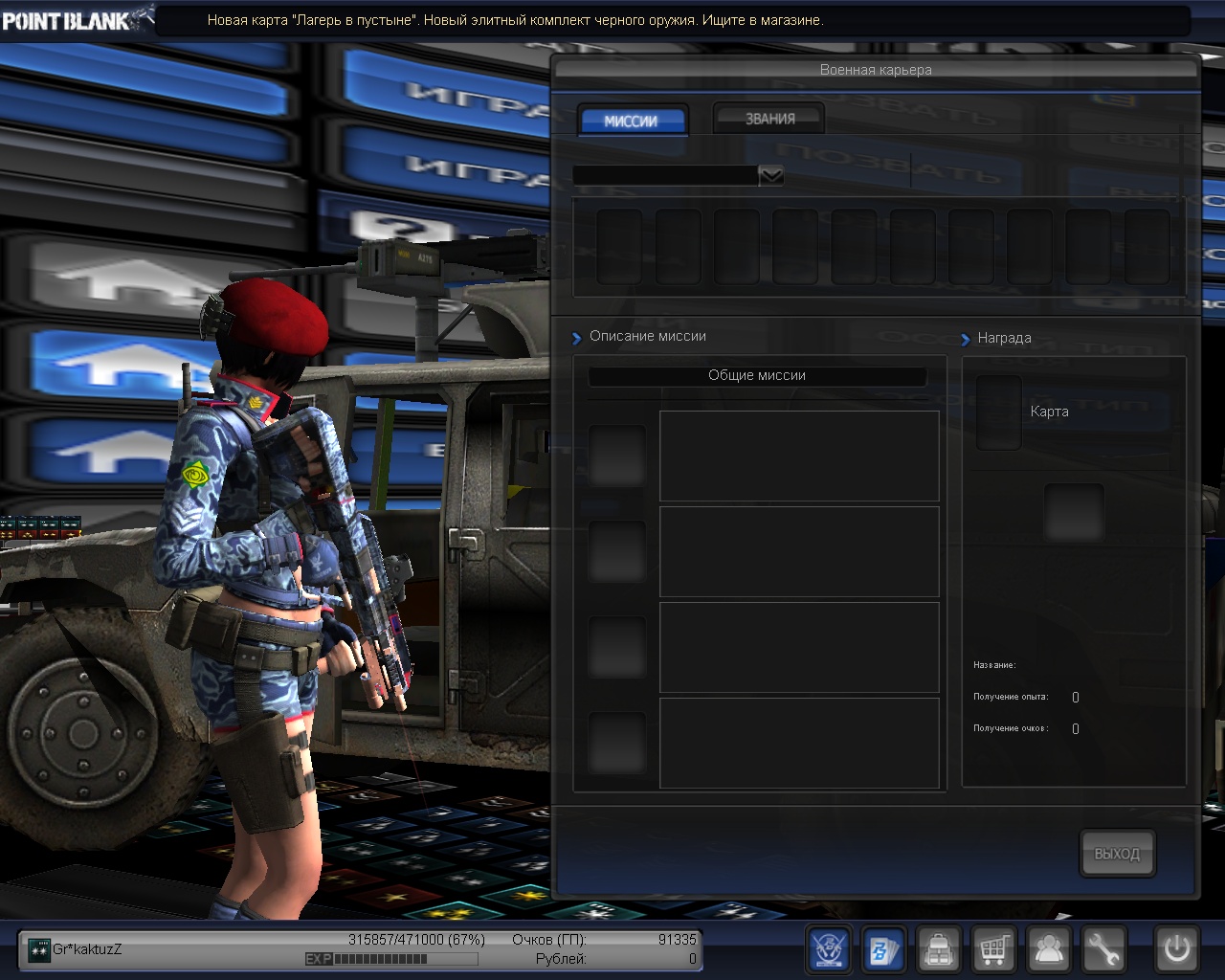Click the Награда heading
Viewport: 1225px width, 980px height.
(1004, 338)
